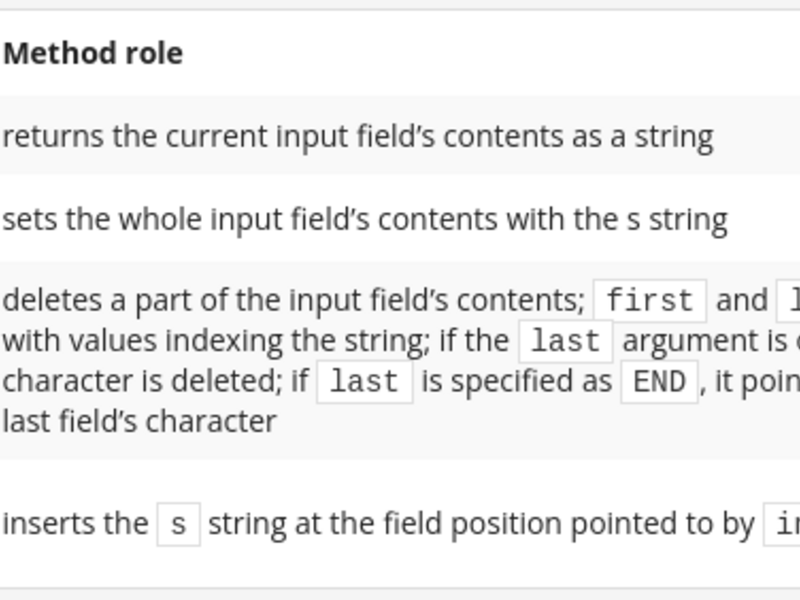Click the "first" inline code box
Image resolution: width=800 pixels, height=600 pixels.
(x=650, y=301)
